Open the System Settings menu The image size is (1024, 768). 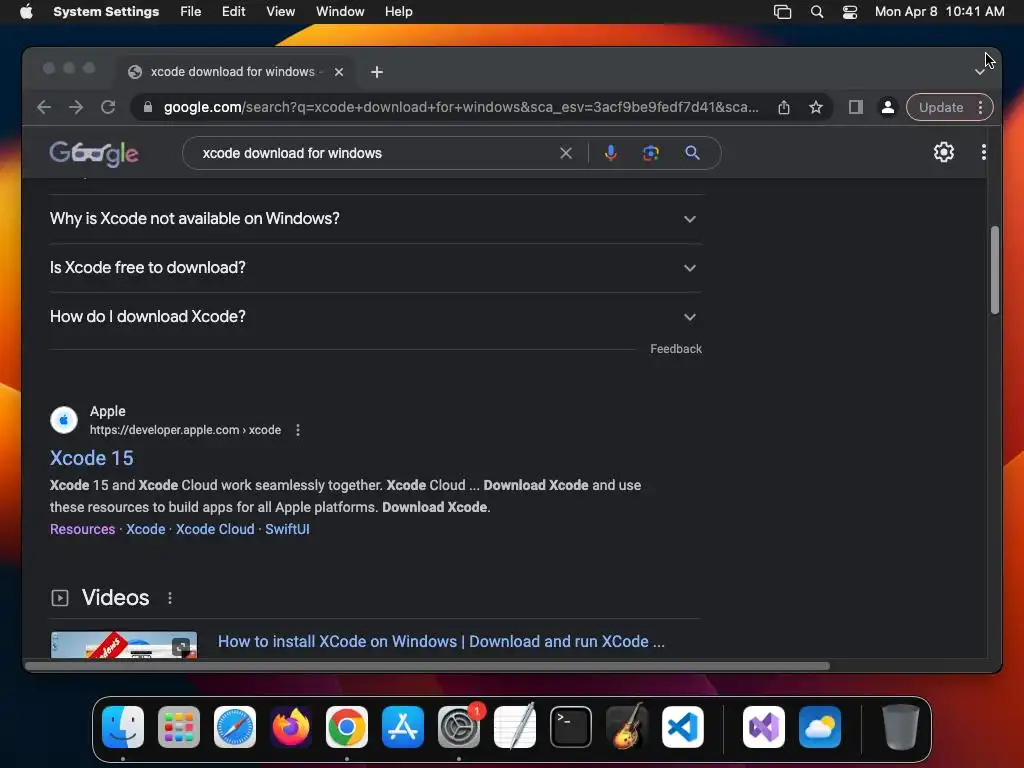[106, 12]
